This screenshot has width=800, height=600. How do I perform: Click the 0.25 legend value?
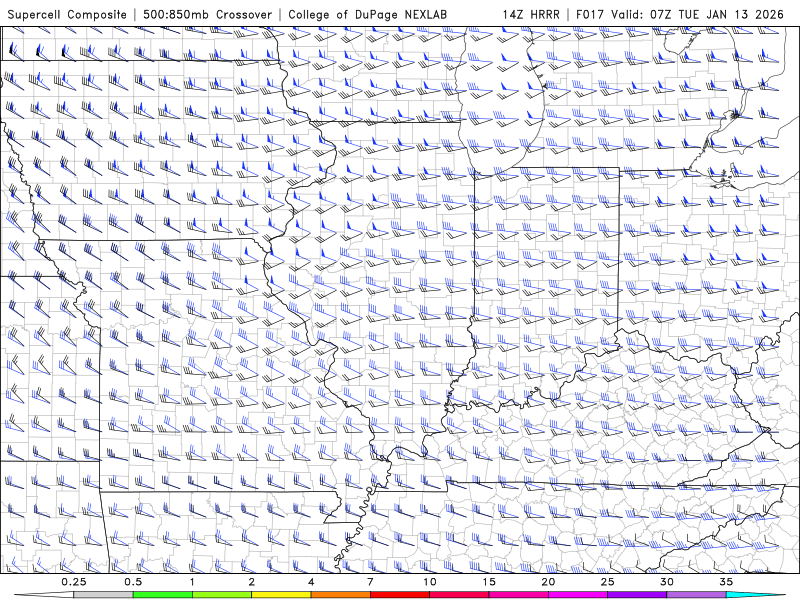[74, 582]
